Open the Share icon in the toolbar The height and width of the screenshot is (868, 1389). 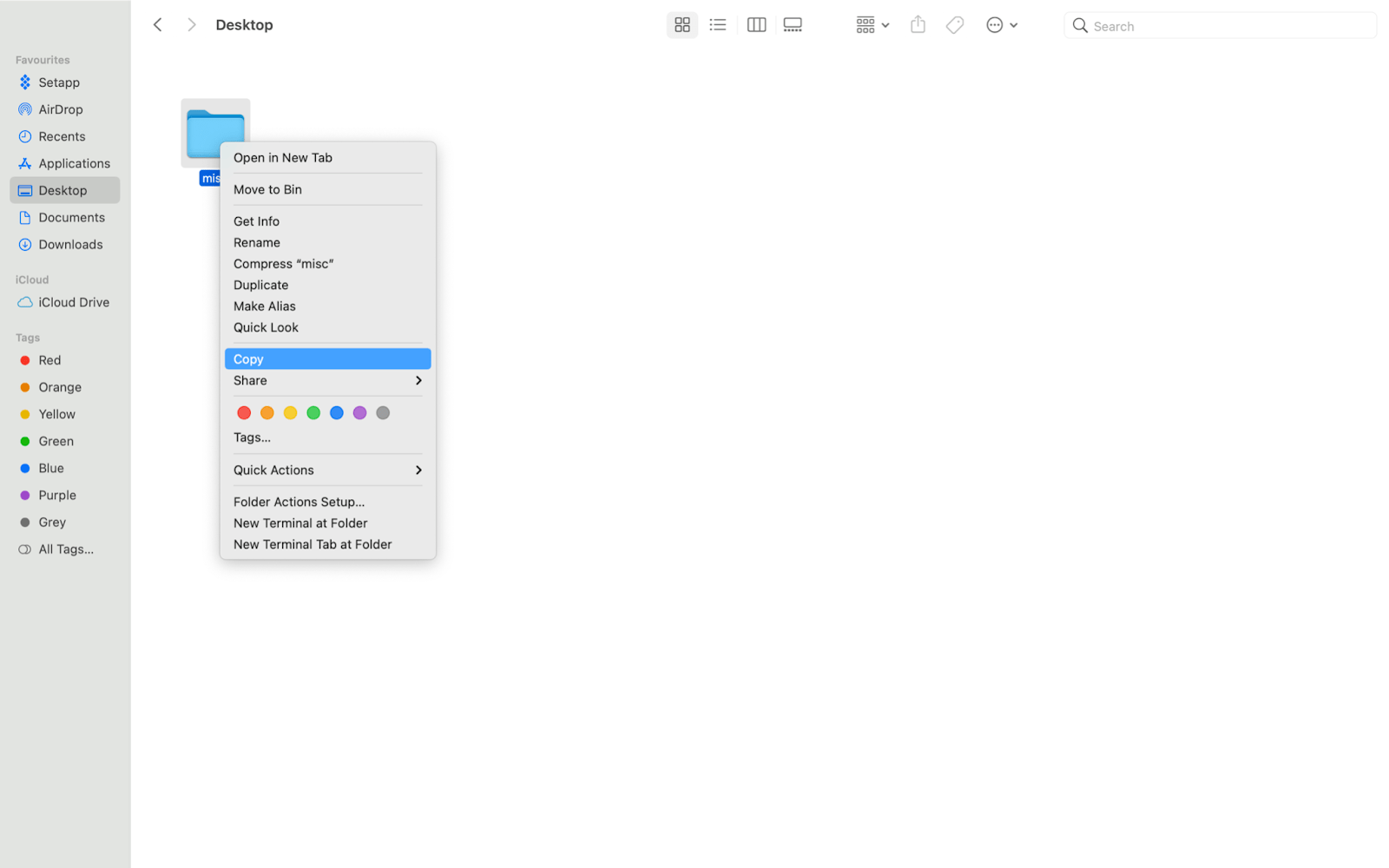[917, 24]
